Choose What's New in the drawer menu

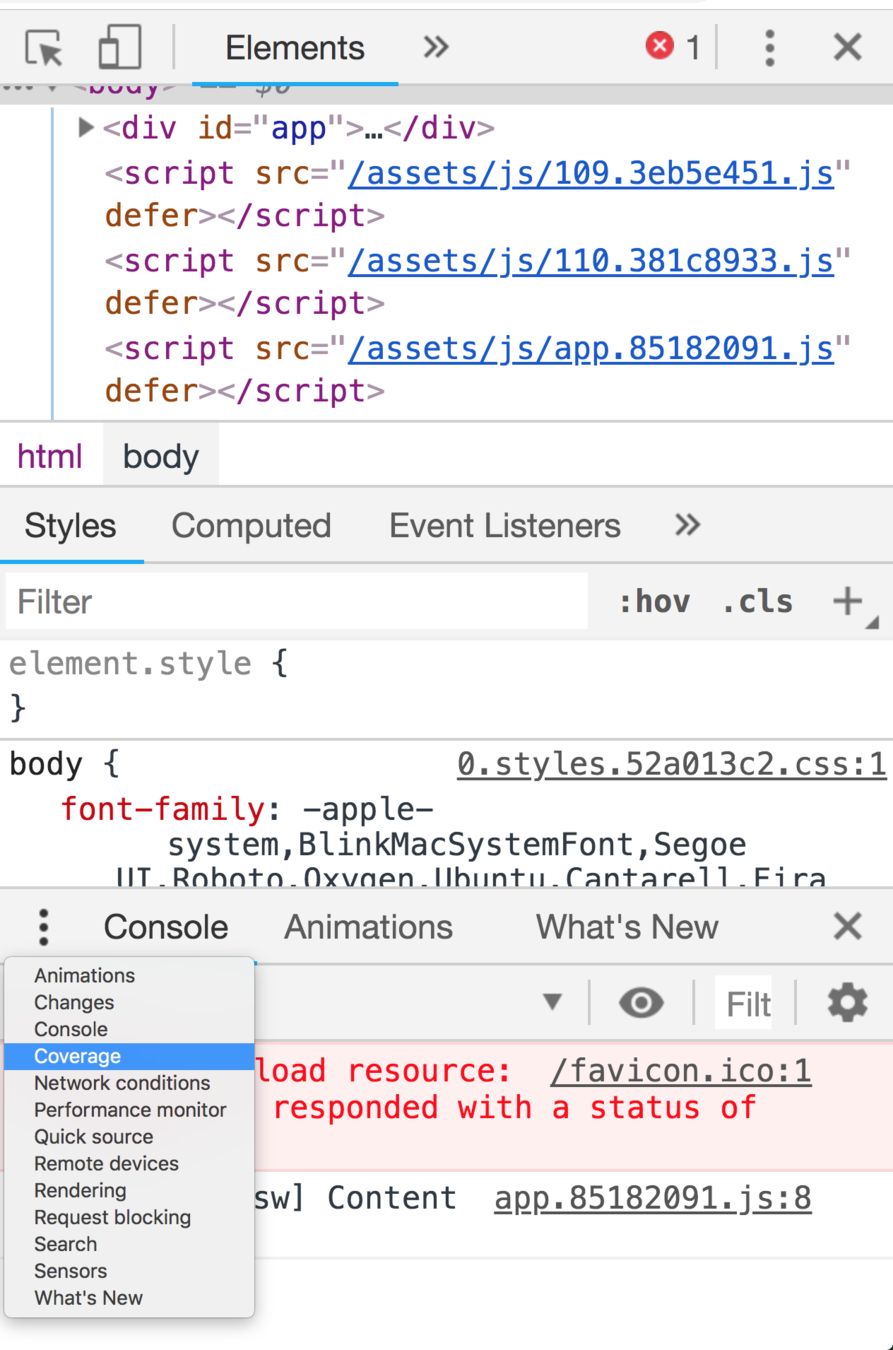(x=129, y=1298)
